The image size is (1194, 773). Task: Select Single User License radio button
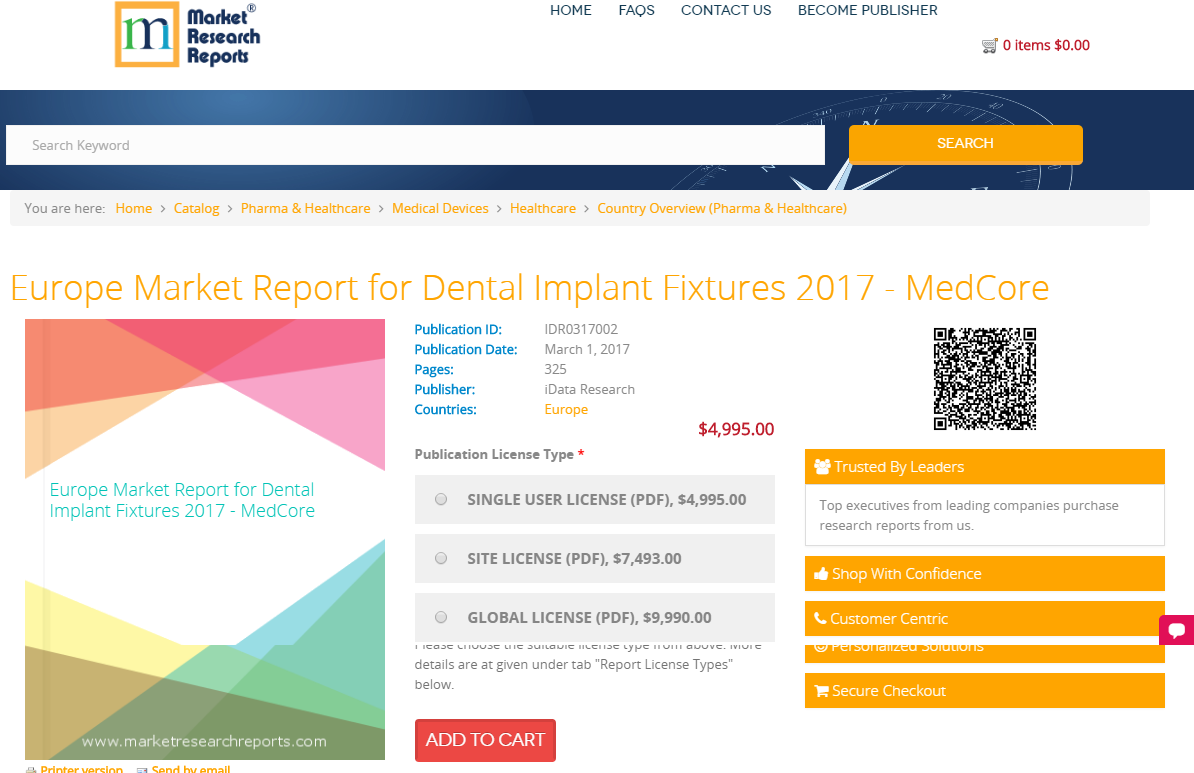(x=441, y=500)
